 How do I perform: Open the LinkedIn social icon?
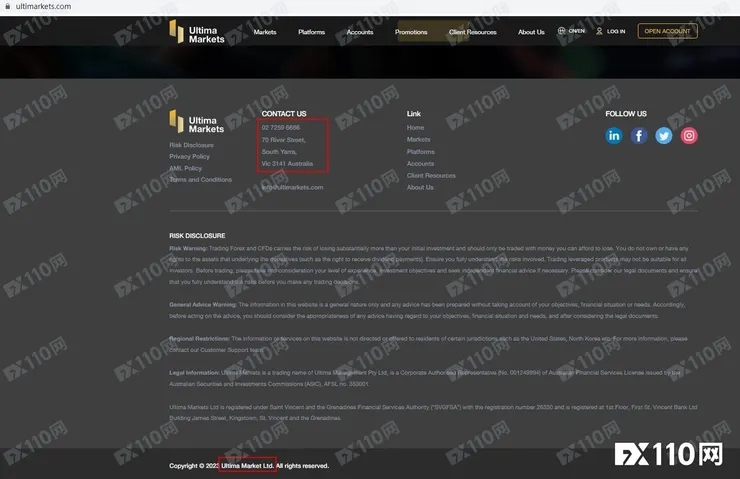click(614, 136)
